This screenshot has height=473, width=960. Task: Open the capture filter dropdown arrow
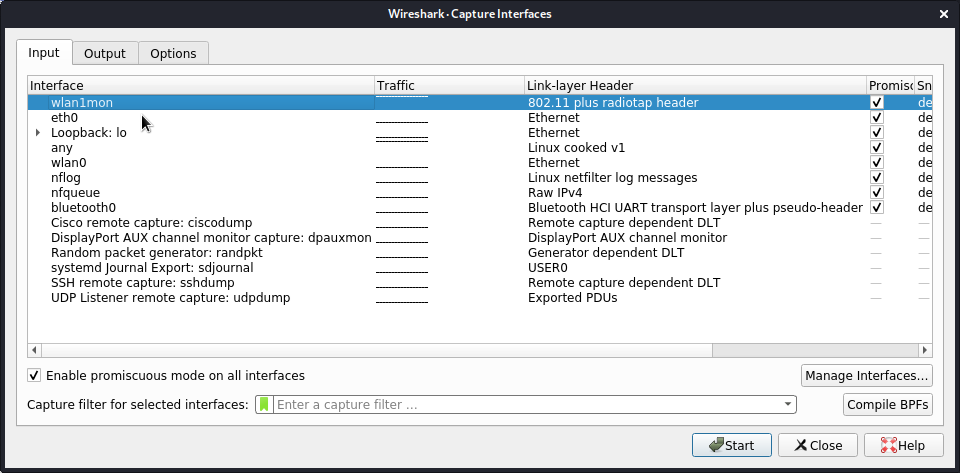(x=787, y=404)
